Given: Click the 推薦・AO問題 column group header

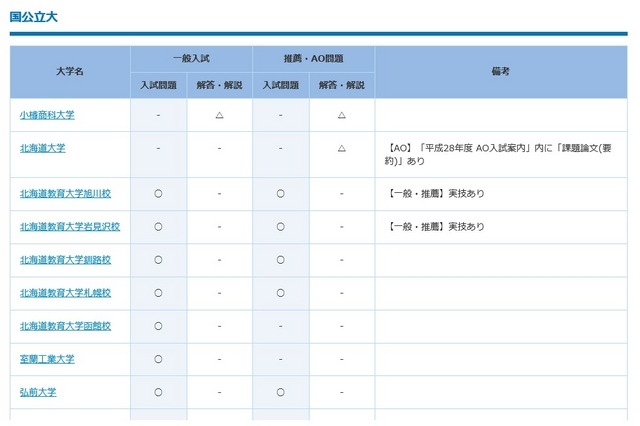Looking at the screenshot, I should pos(313,59).
